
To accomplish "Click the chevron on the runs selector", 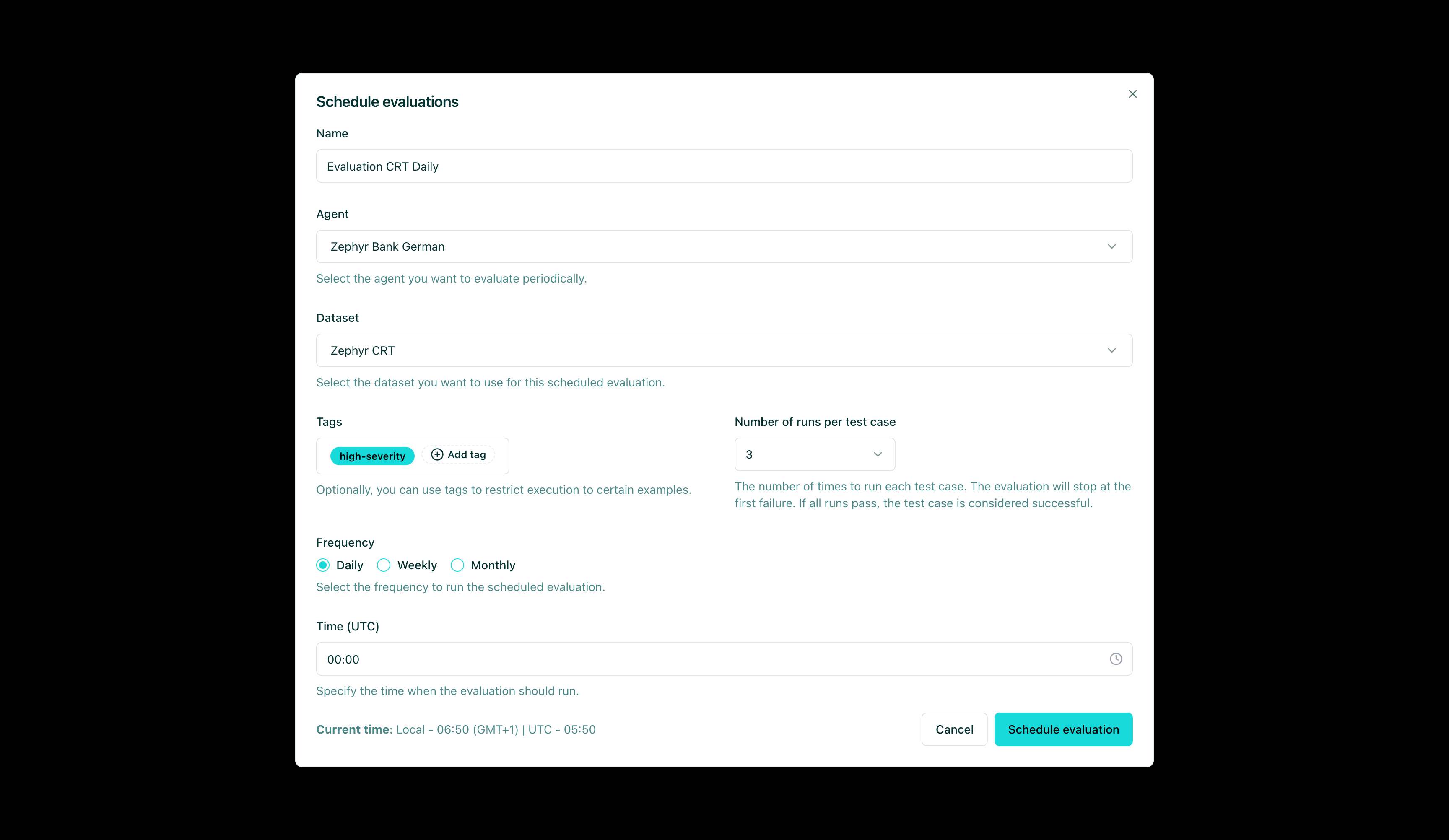I will point(878,454).
